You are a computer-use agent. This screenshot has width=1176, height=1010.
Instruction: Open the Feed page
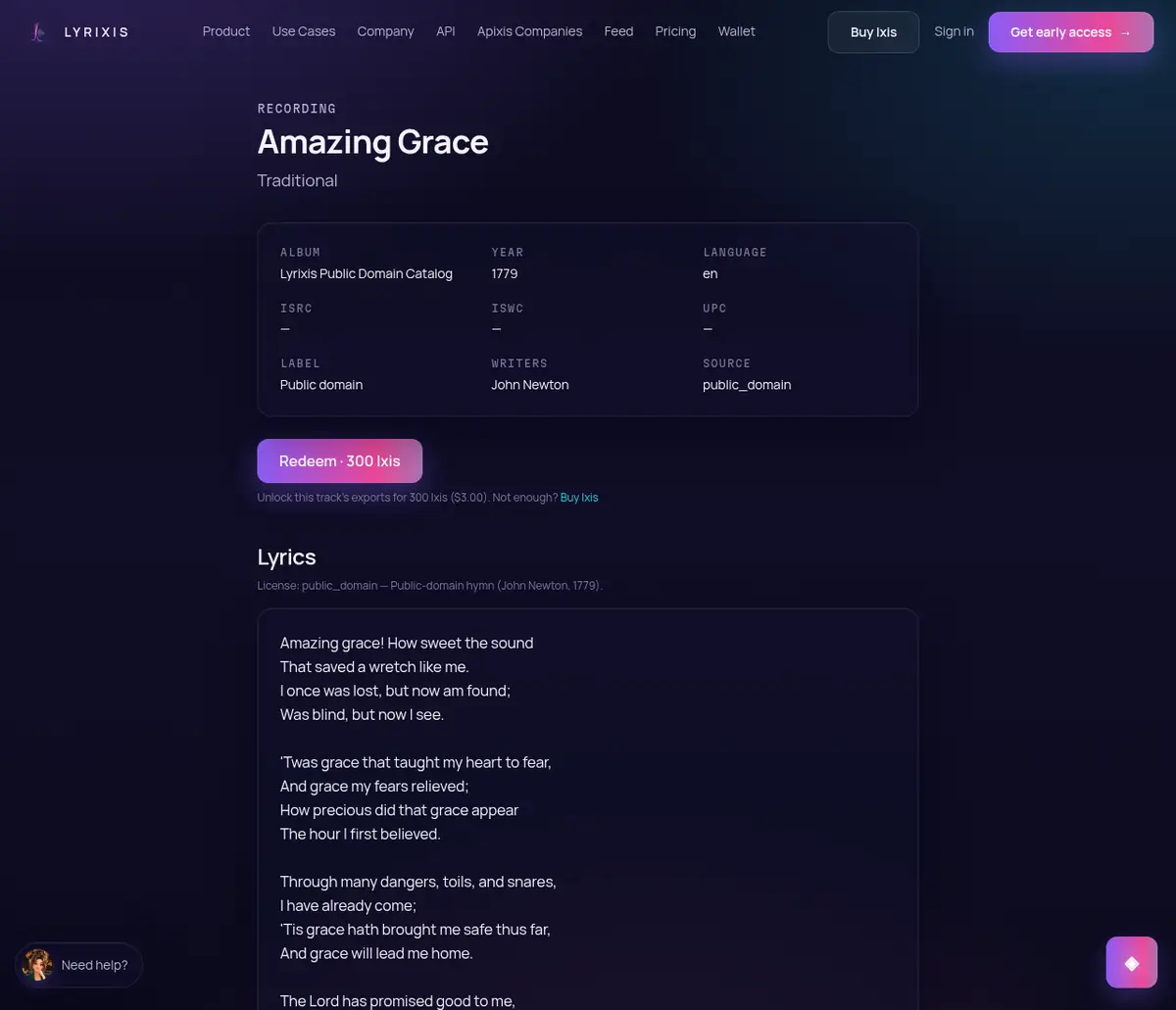click(x=618, y=31)
